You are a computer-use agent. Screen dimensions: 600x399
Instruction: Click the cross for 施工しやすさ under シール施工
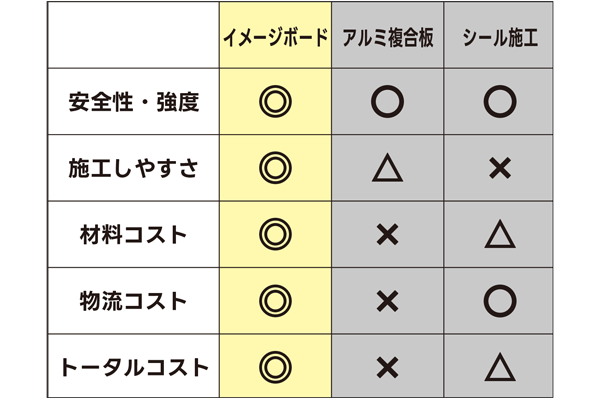point(500,168)
